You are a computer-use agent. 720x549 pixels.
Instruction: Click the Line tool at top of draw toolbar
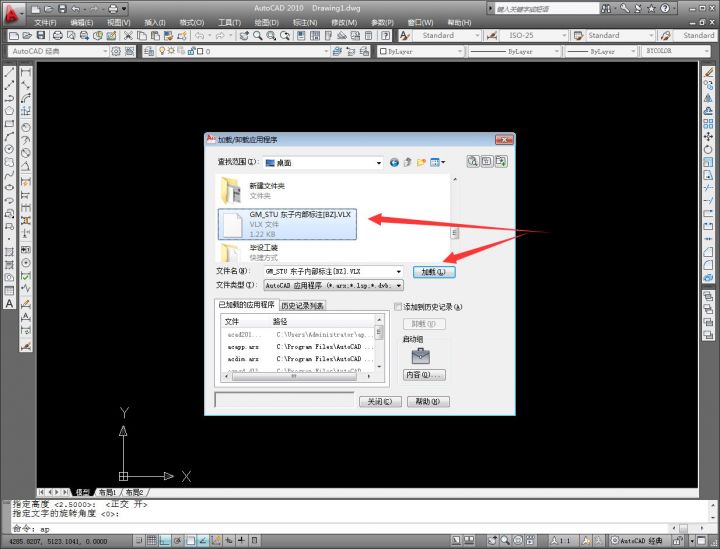pos(9,74)
